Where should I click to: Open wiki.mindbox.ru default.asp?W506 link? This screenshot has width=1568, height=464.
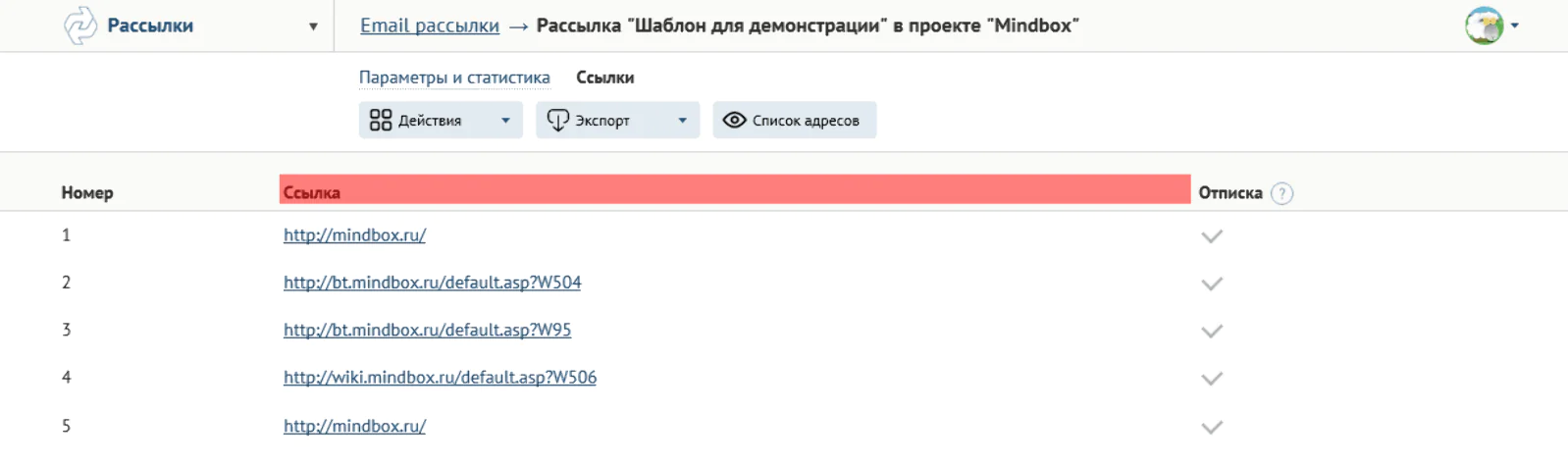tap(440, 378)
